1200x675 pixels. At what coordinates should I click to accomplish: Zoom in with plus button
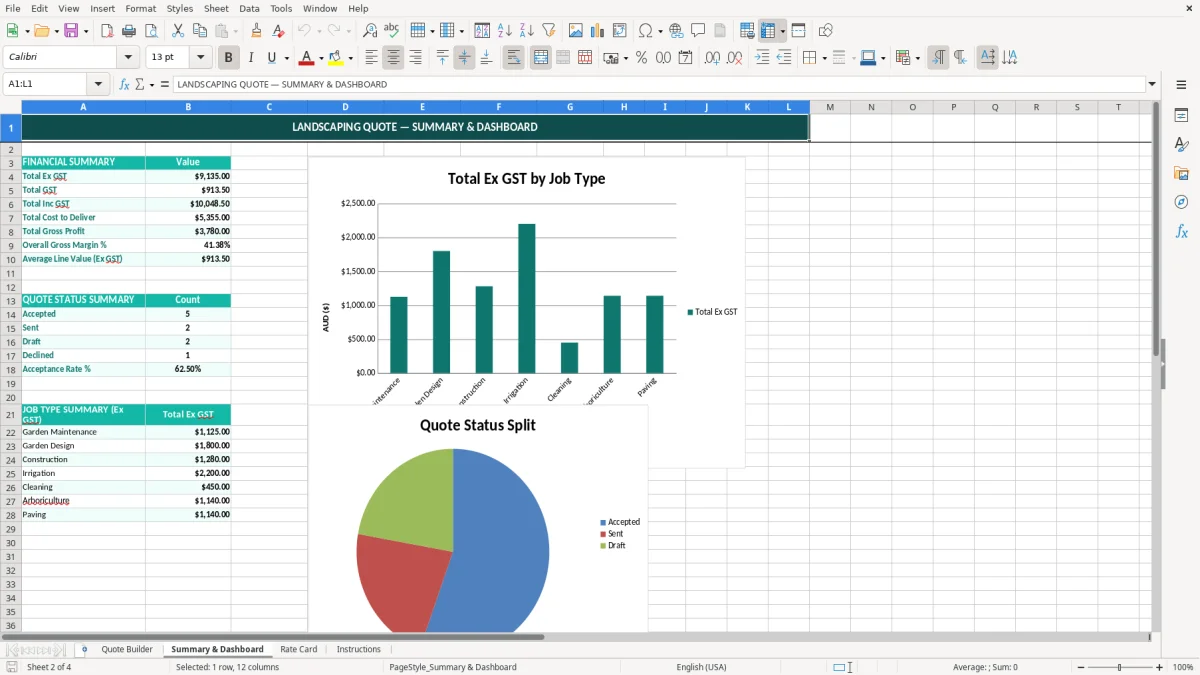tap(1160, 667)
